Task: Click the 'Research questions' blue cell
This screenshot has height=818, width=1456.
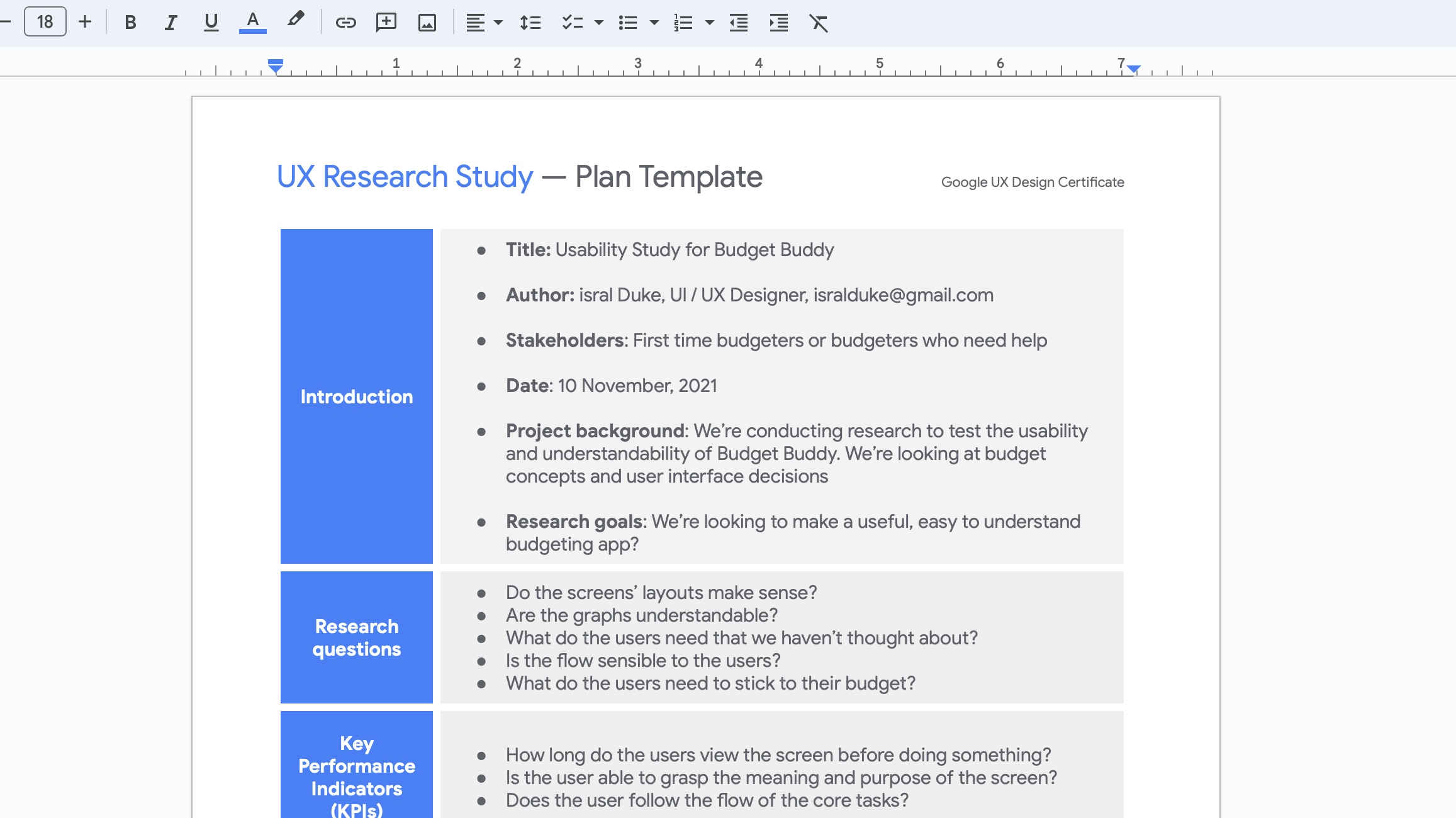Action: coord(357,637)
